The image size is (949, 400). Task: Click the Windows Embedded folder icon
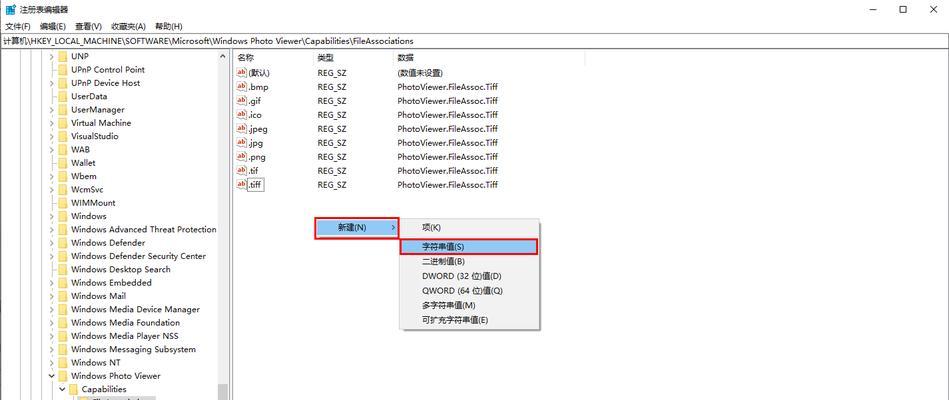coord(62,283)
